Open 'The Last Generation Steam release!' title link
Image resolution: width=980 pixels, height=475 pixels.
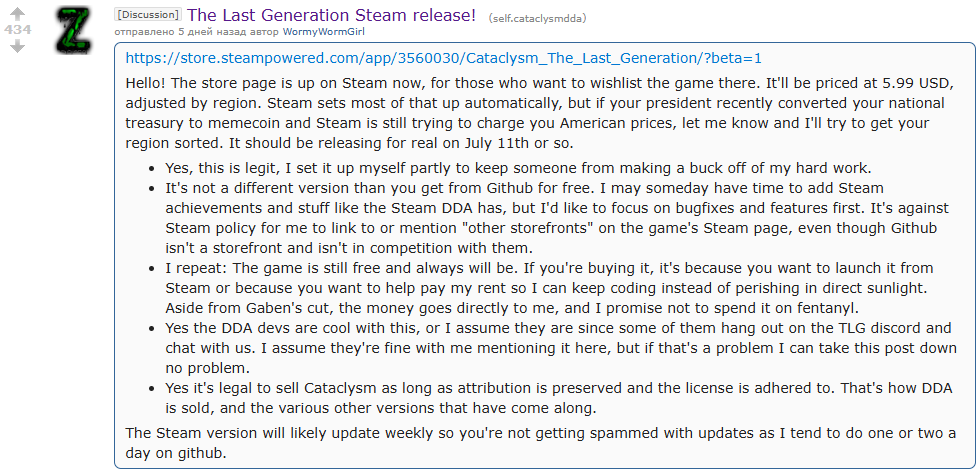[331, 15]
